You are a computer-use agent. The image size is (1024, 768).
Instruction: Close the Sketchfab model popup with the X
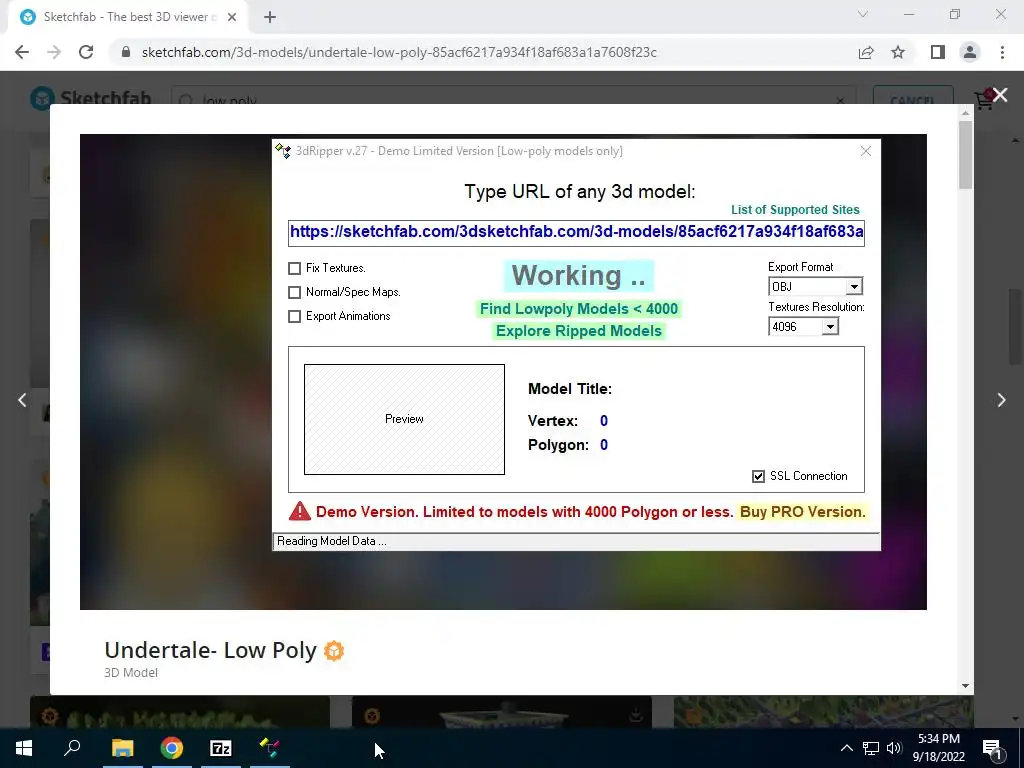click(x=1000, y=95)
